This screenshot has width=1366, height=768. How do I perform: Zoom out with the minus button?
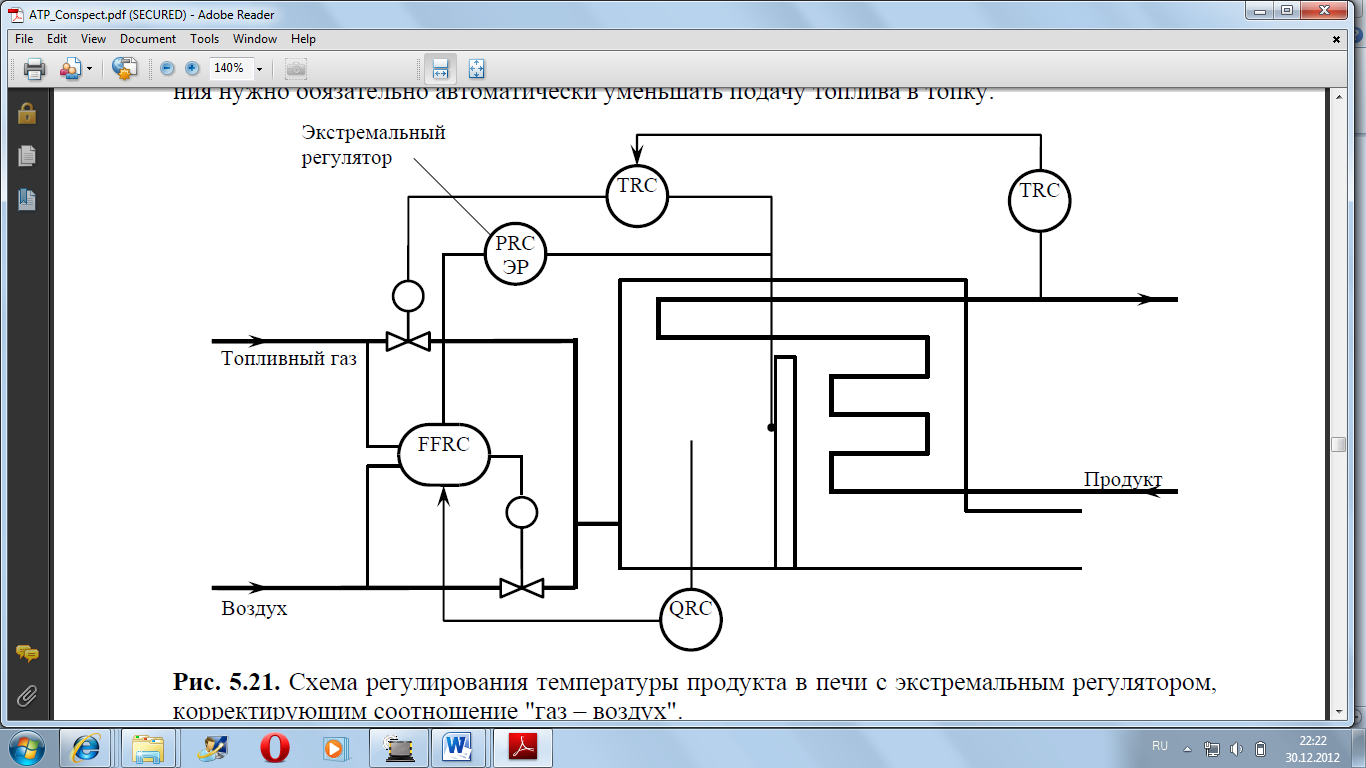click(167, 68)
